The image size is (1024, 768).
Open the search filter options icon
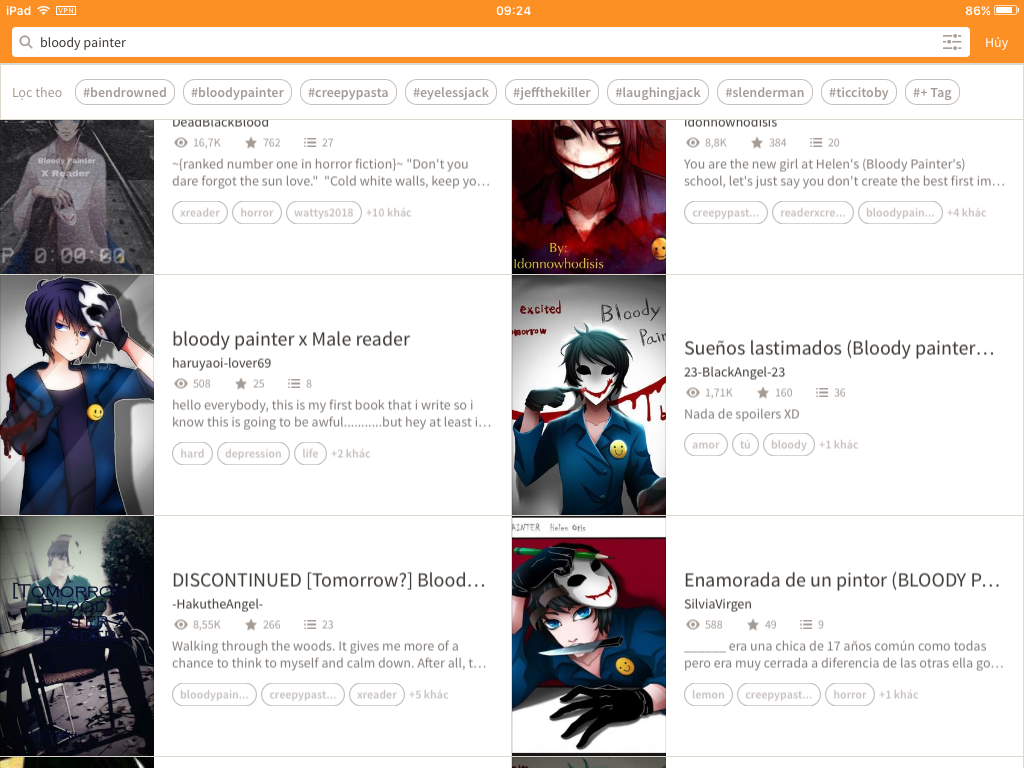click(x=952, y=42)
